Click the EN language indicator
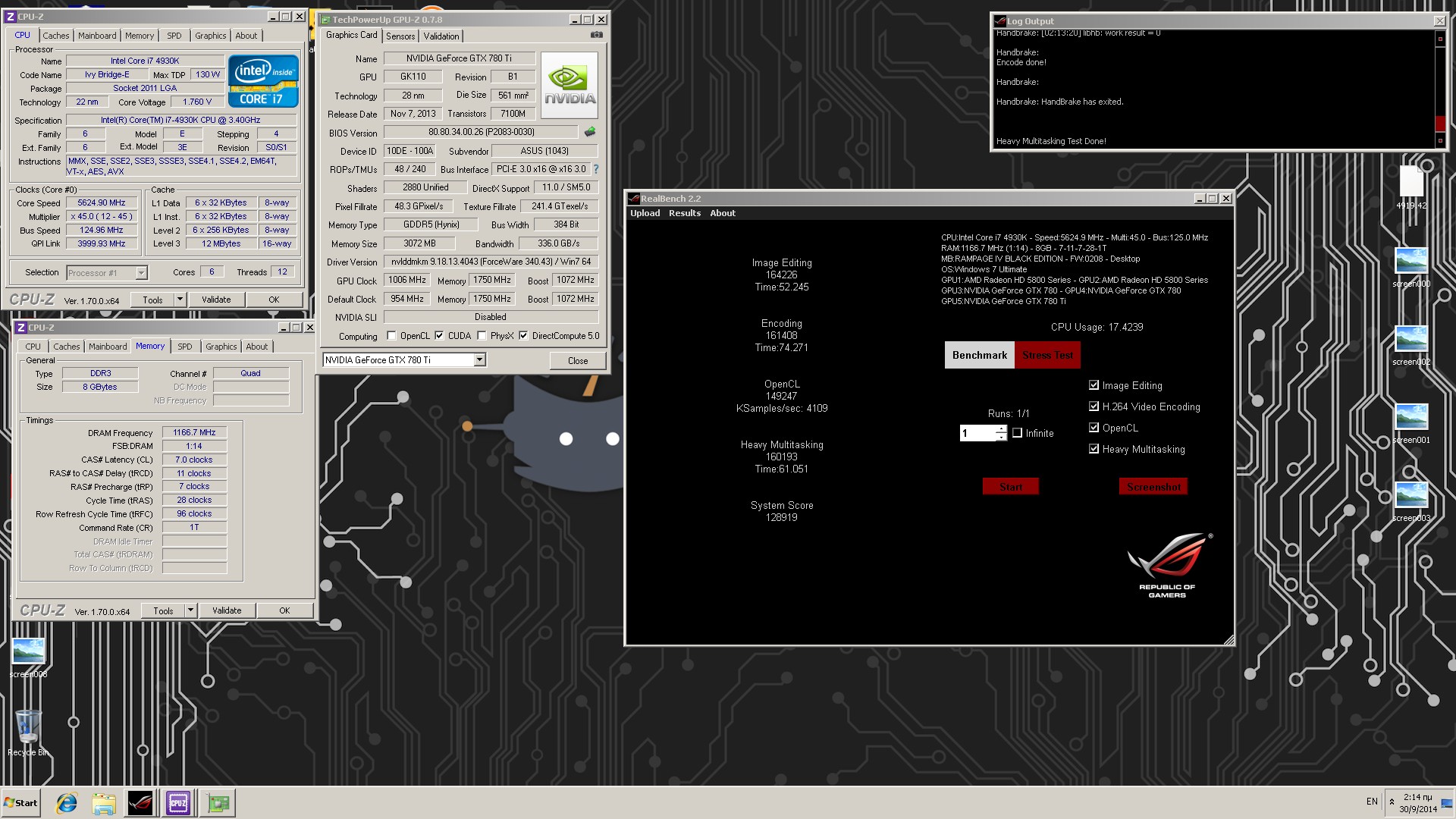This screenshot has height=819, width=1456. pyautogui.click(x=1372, y=801)
